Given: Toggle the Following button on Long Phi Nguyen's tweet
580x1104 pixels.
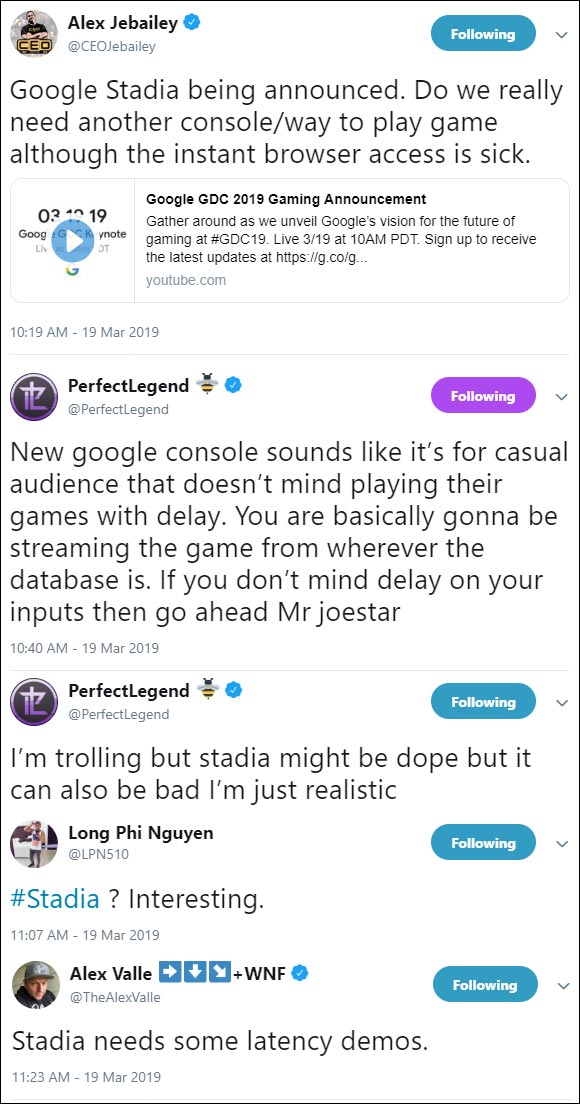Looking at the screenshot, I should (x=483, y=842).
